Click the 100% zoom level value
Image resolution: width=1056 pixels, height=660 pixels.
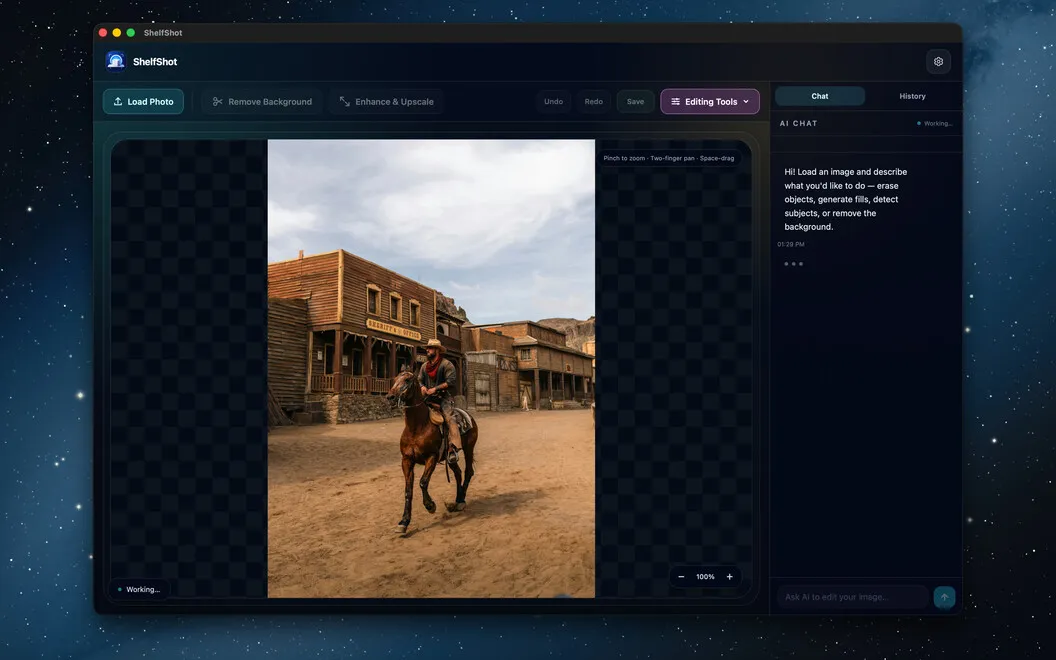point(705,576)
